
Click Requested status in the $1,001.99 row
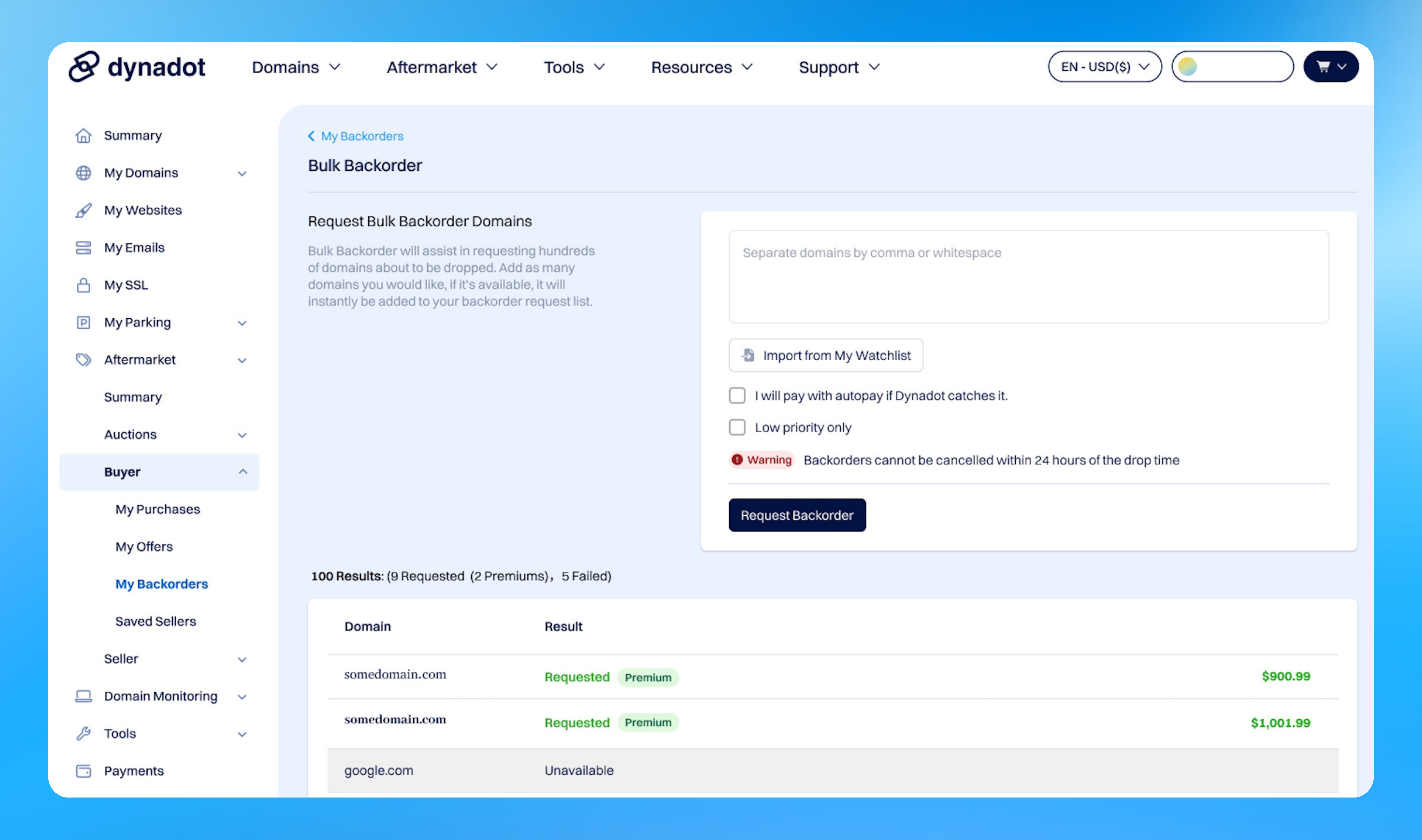577,723
